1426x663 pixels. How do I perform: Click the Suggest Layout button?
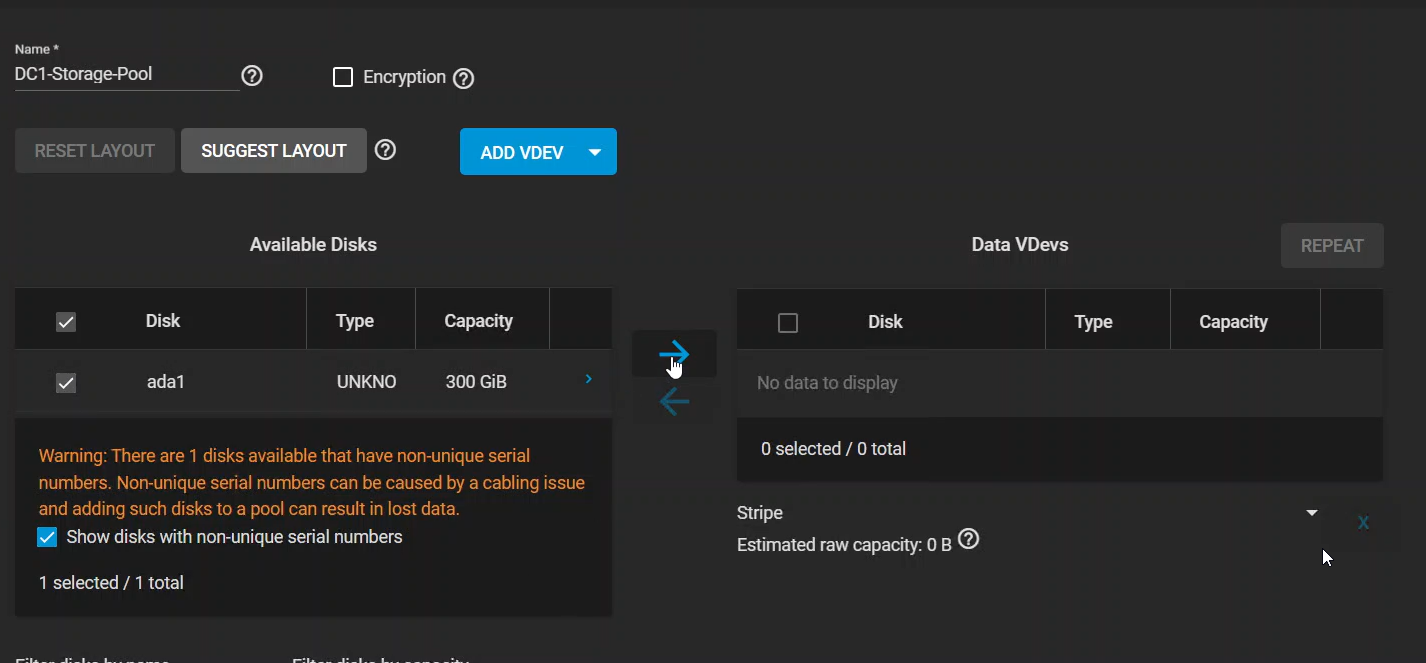273,151
